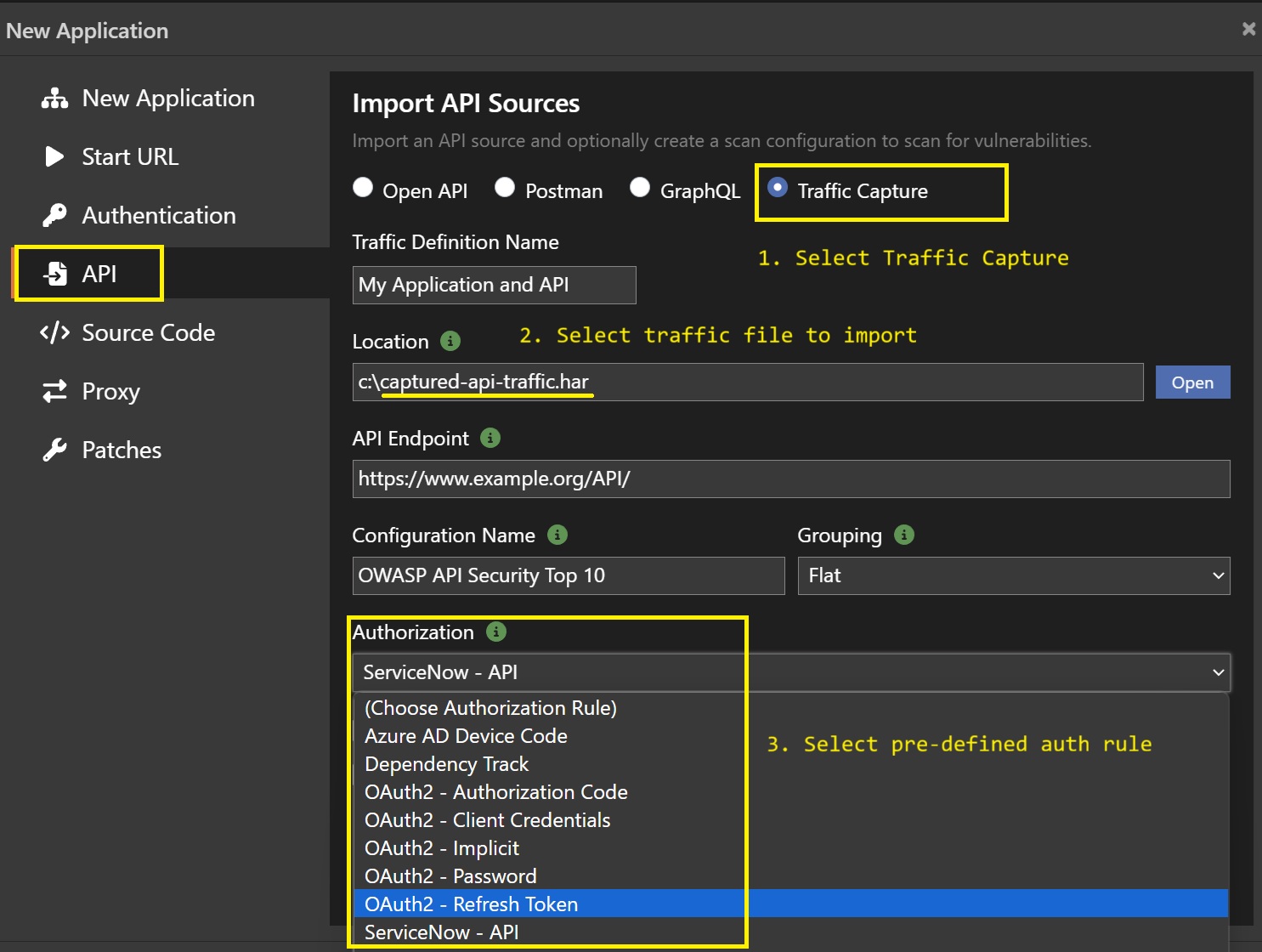
Task: Choose OAuth2 - Refresh Token from list
Action: [472, 904]
